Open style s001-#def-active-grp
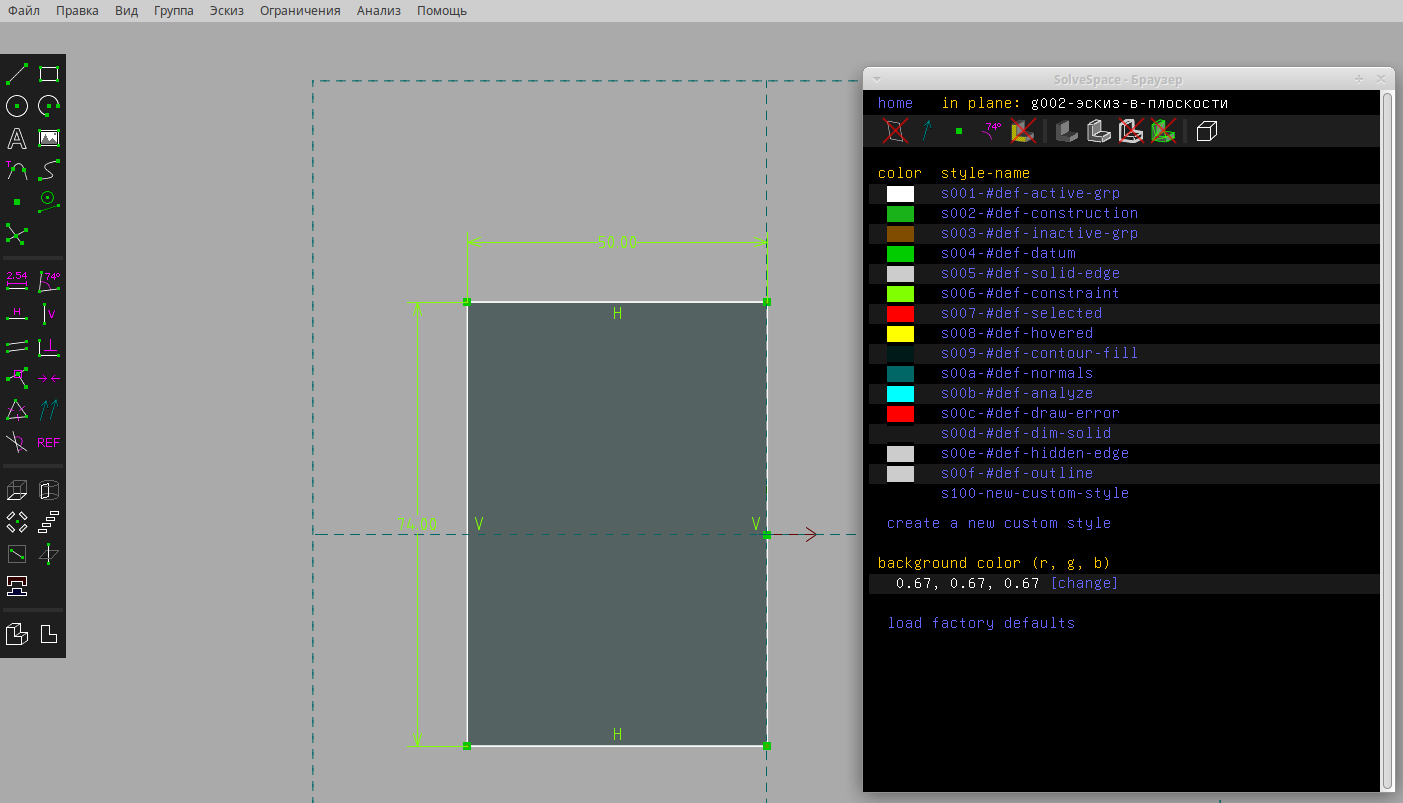The height and width of the screenshot is (803, 1403). (x=1030, y=193)
